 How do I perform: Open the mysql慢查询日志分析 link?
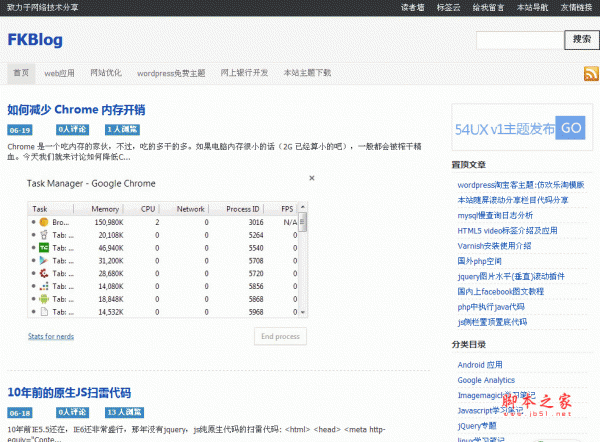point(495,215)
